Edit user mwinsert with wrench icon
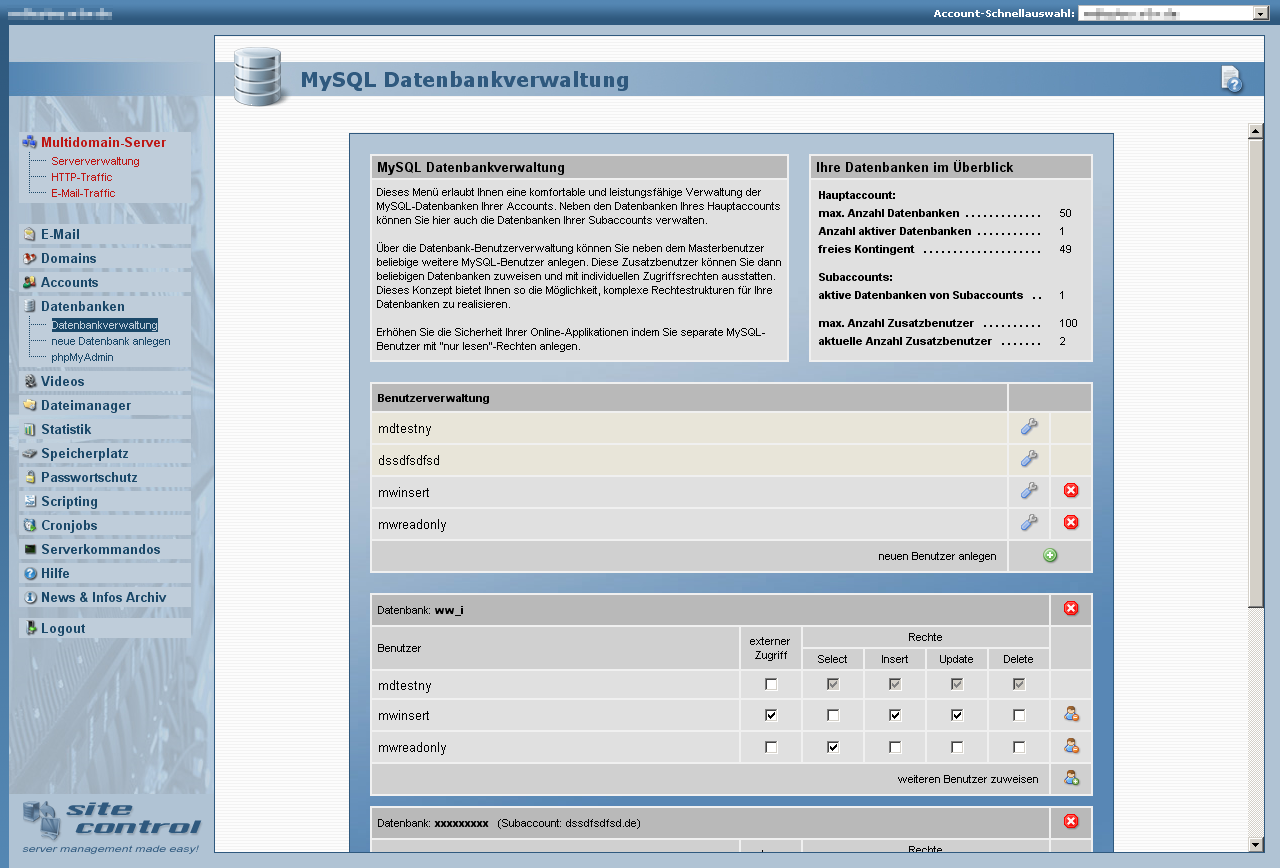Image resolution: width=1280 pixels, height=868 pixels. [1029, 491]
